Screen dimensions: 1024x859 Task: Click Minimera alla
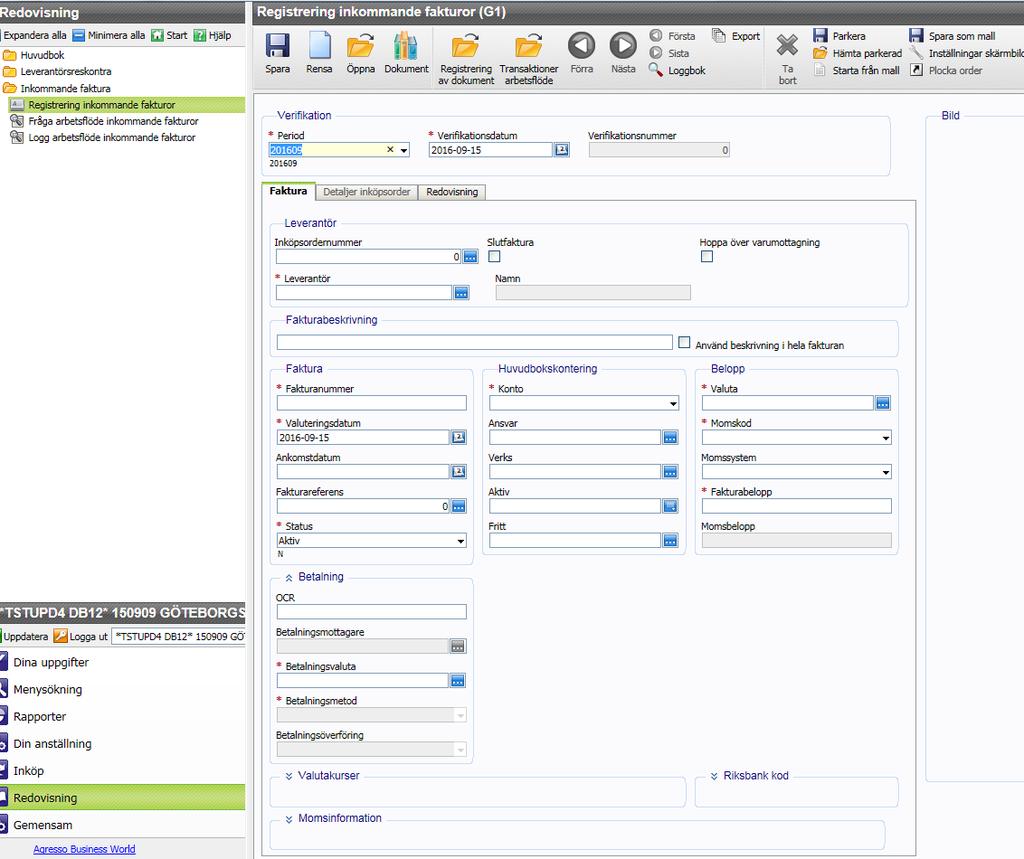[108, 35]
